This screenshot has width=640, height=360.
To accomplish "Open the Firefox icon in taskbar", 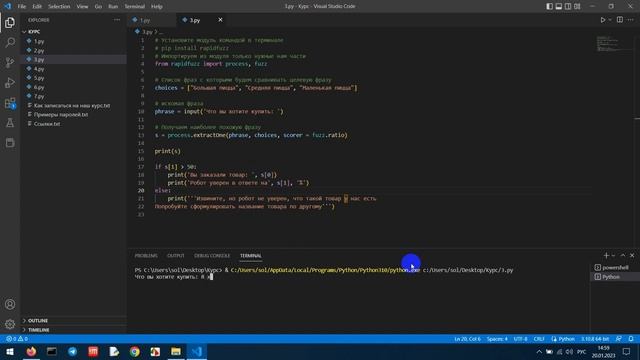I will 31,351.
